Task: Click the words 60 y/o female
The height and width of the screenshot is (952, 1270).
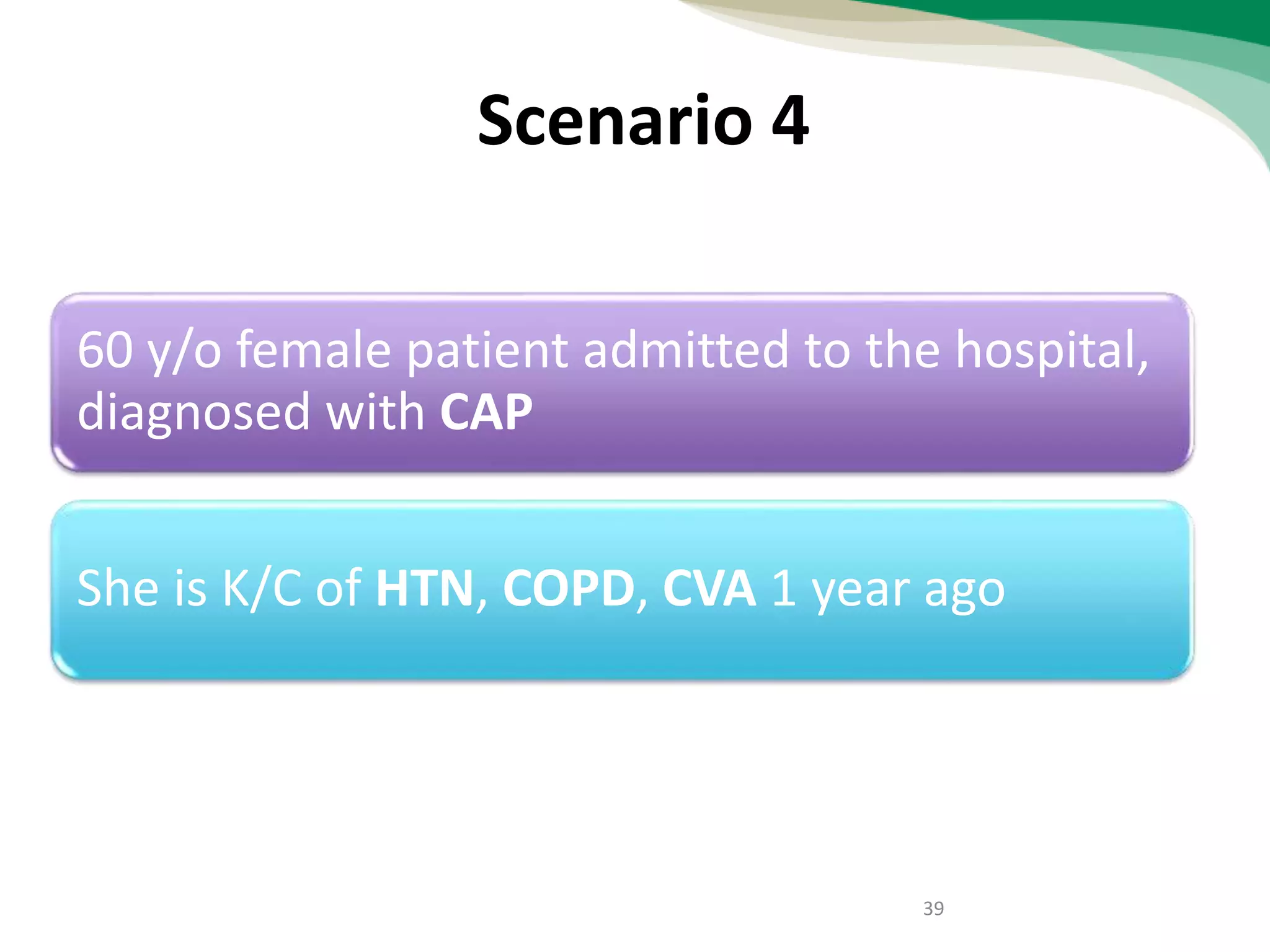Action: pyautogui.click(x=234, y=351)
